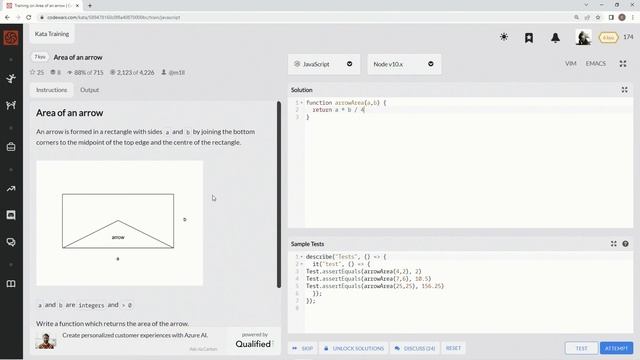Click the 174 honor score
Screen dimensions: 640x360
coord(628,37)
